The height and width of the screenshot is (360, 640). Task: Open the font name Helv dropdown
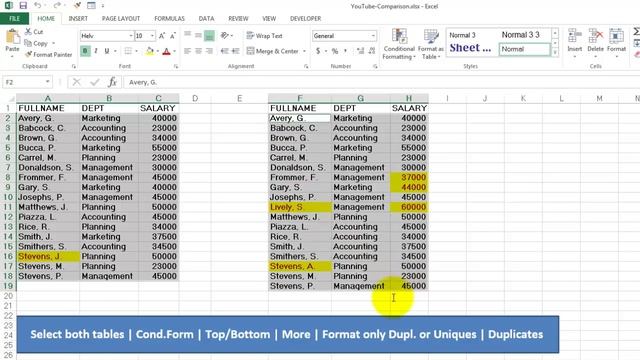pyautogui.click(x=131, y=36)
